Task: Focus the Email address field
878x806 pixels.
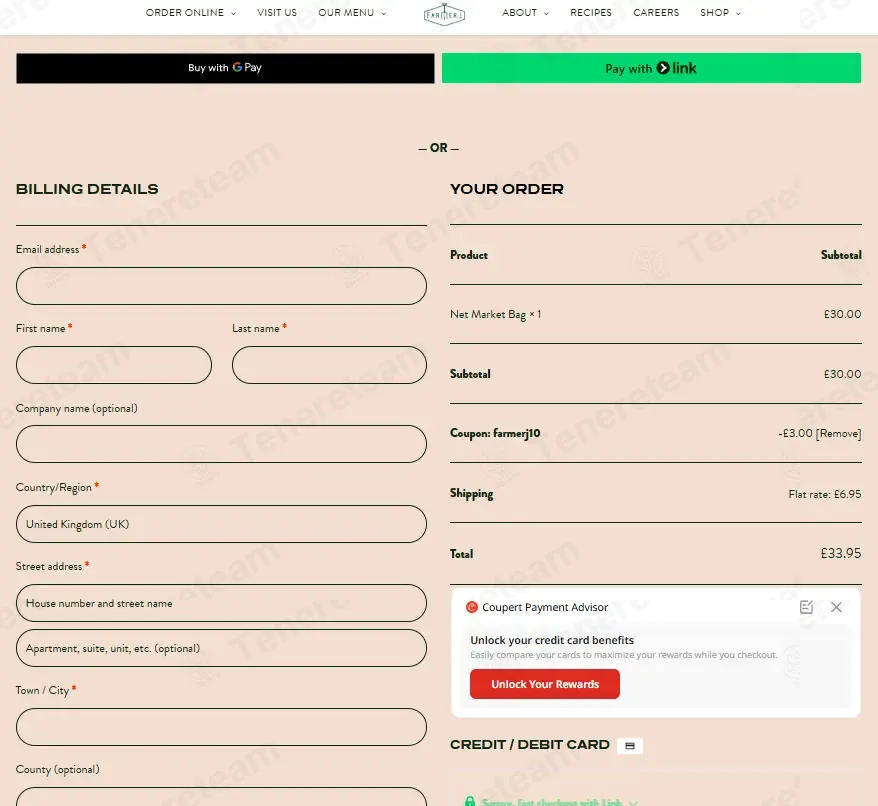Action: [x=221, y=286]
